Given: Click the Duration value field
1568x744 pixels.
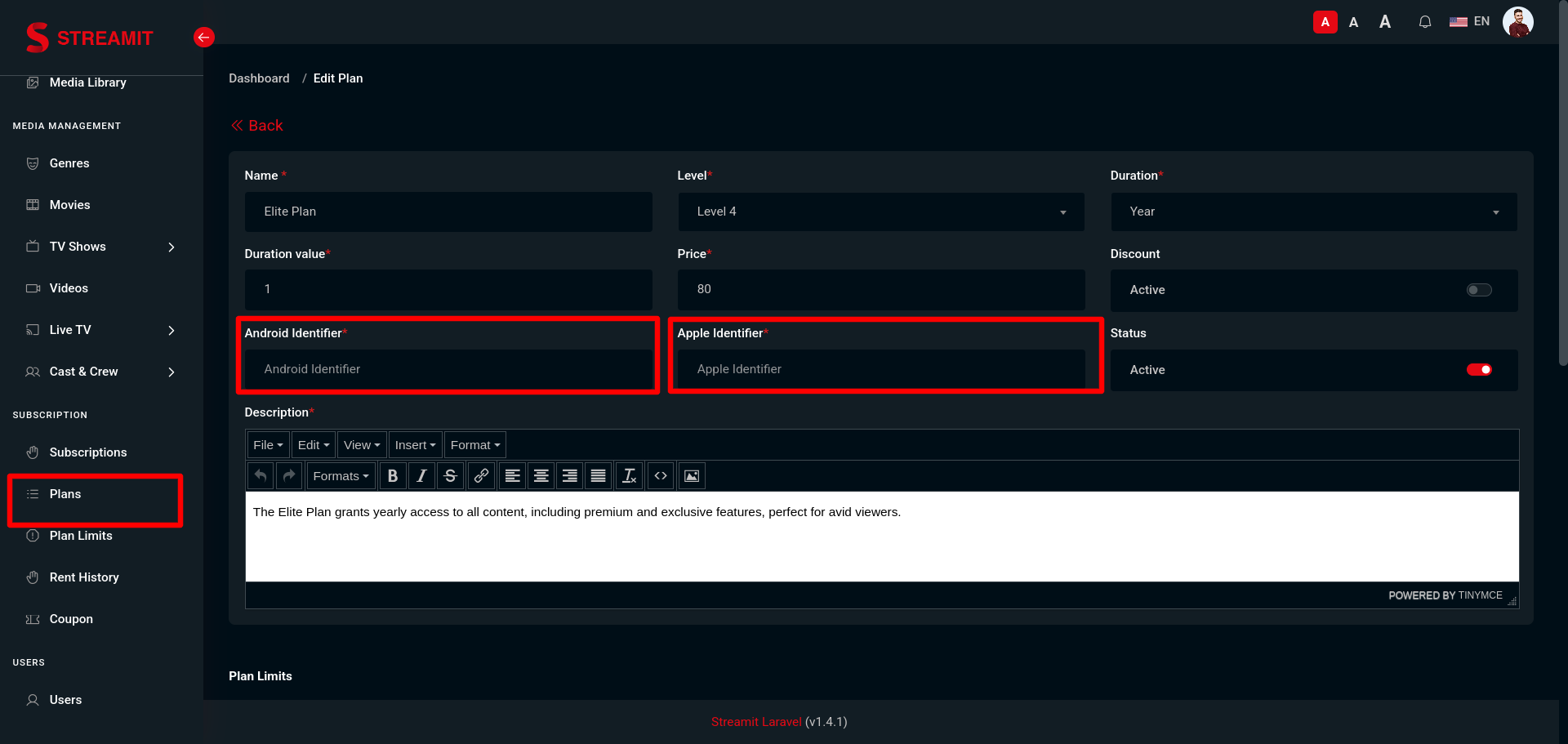Looking at the screenshot, I should click(448, 289).
